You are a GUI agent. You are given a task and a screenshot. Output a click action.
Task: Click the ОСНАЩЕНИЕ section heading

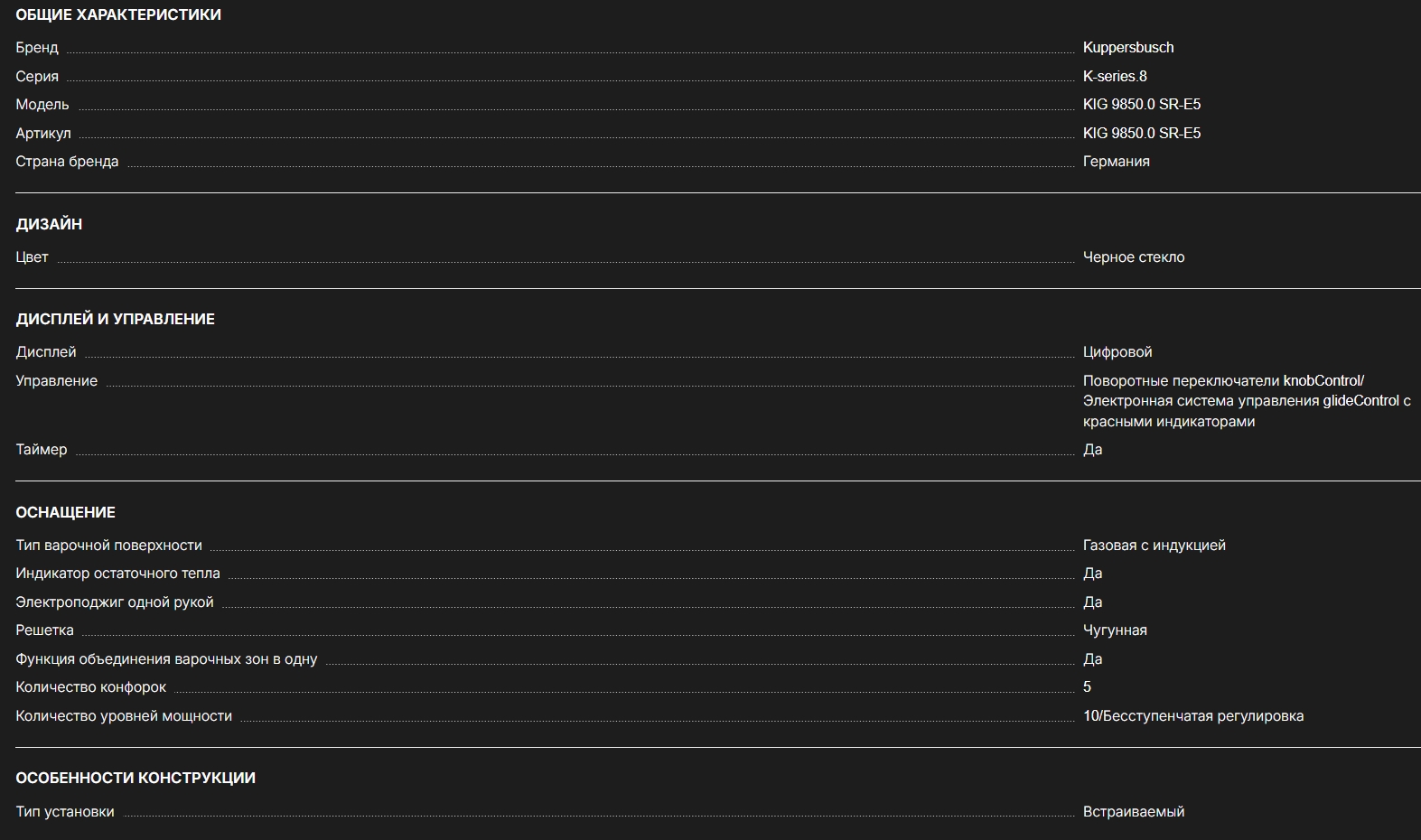[65, 512]
